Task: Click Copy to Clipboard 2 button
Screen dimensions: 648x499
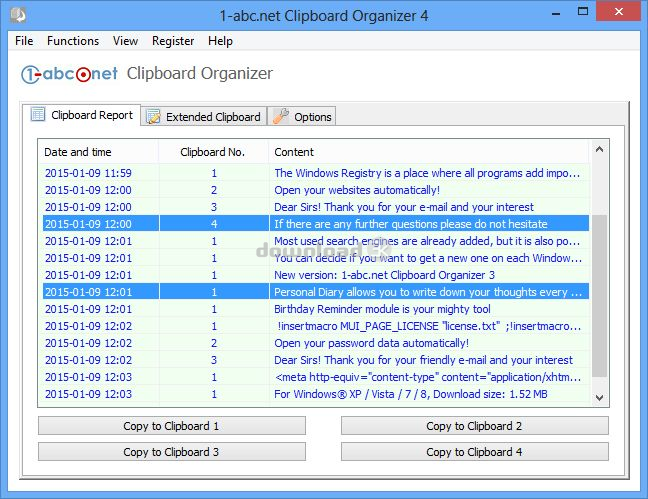Action: (x=474, y=426)
